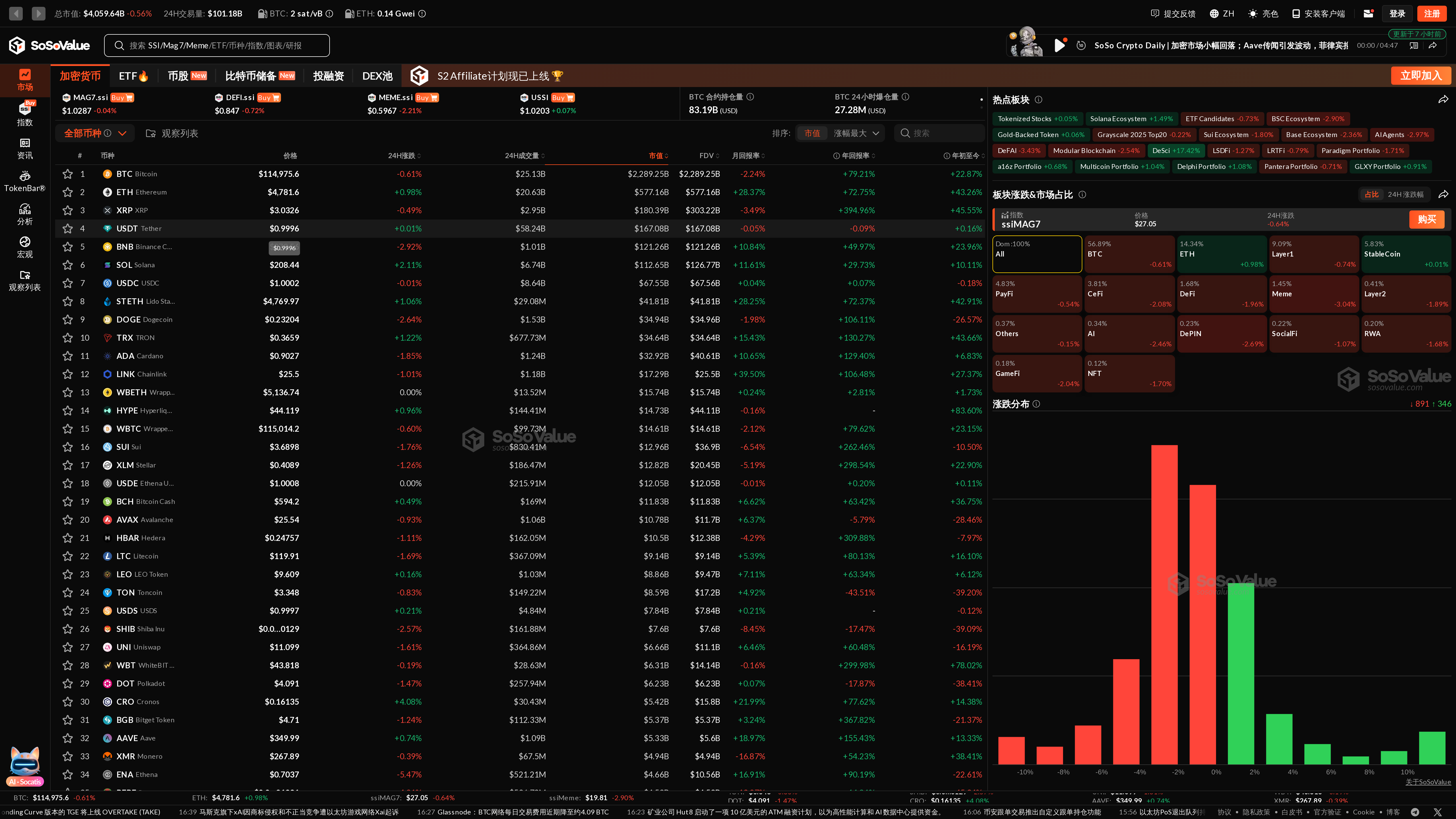Click the SoSoValue logo
Screen dimensions: 1456x819
[49, 45]
